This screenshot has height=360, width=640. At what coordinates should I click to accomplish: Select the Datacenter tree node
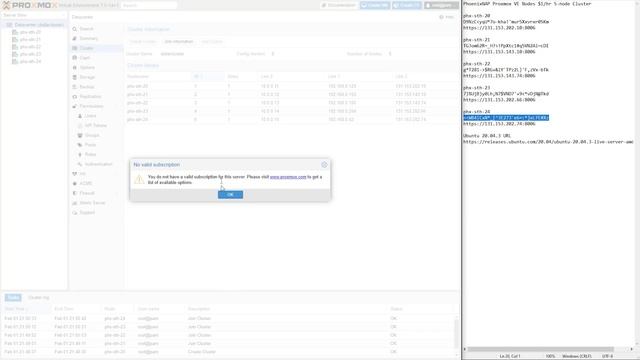[39, 25]
